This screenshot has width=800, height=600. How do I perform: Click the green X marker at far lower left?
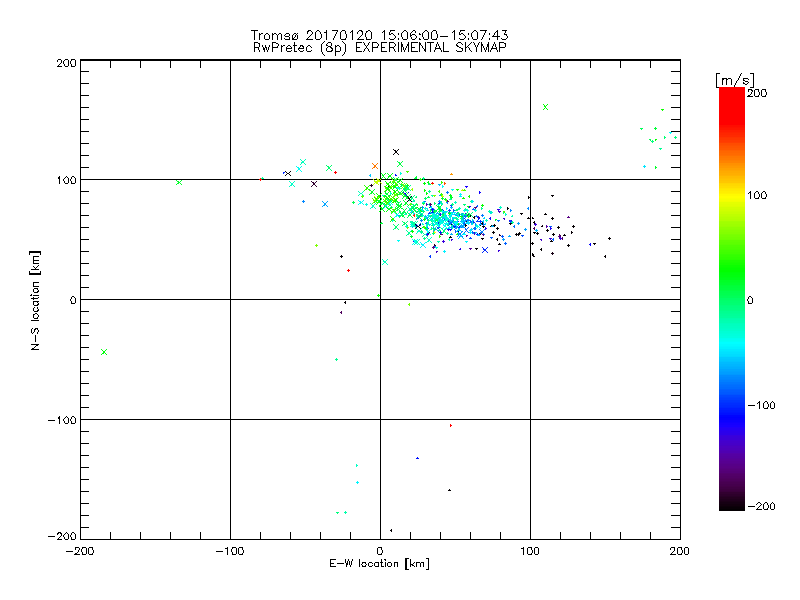point(104,352)
